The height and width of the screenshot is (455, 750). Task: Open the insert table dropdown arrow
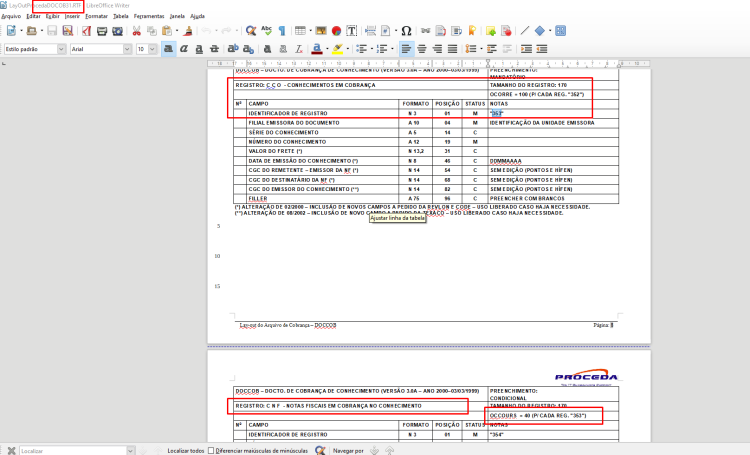310,31
